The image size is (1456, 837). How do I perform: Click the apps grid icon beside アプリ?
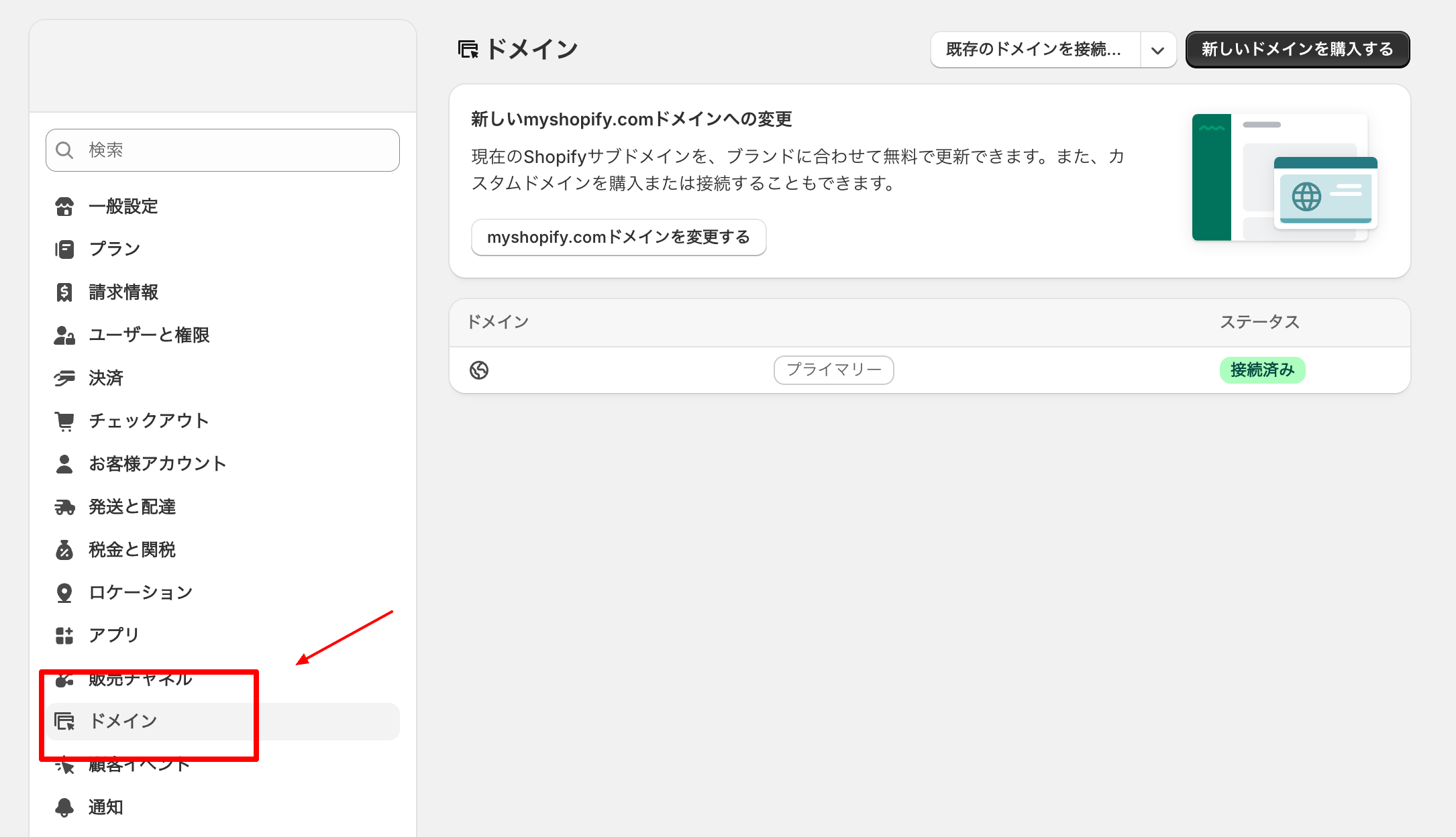[64, 635]
